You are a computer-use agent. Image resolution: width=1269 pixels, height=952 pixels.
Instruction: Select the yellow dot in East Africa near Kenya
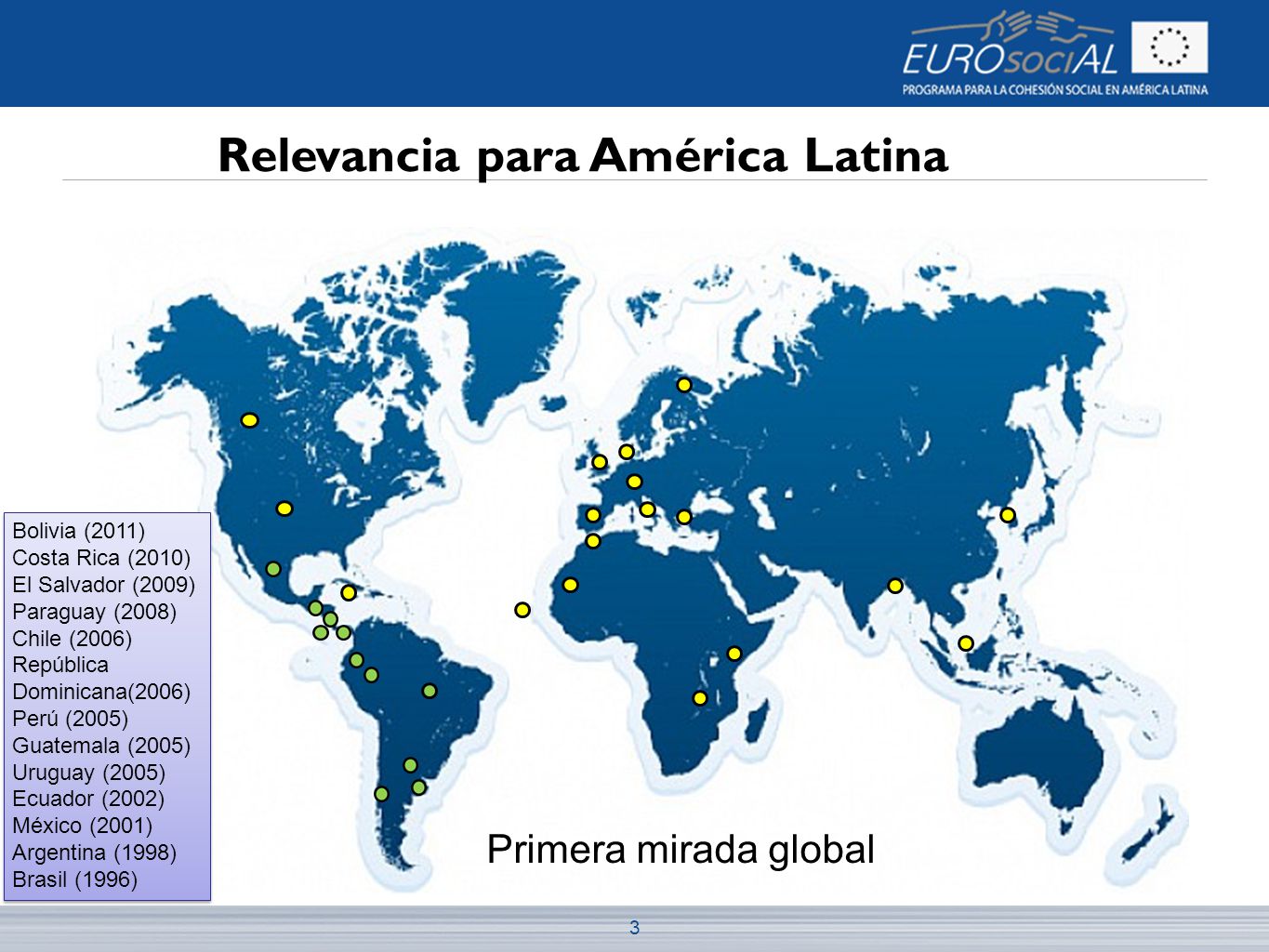point(734,654)
